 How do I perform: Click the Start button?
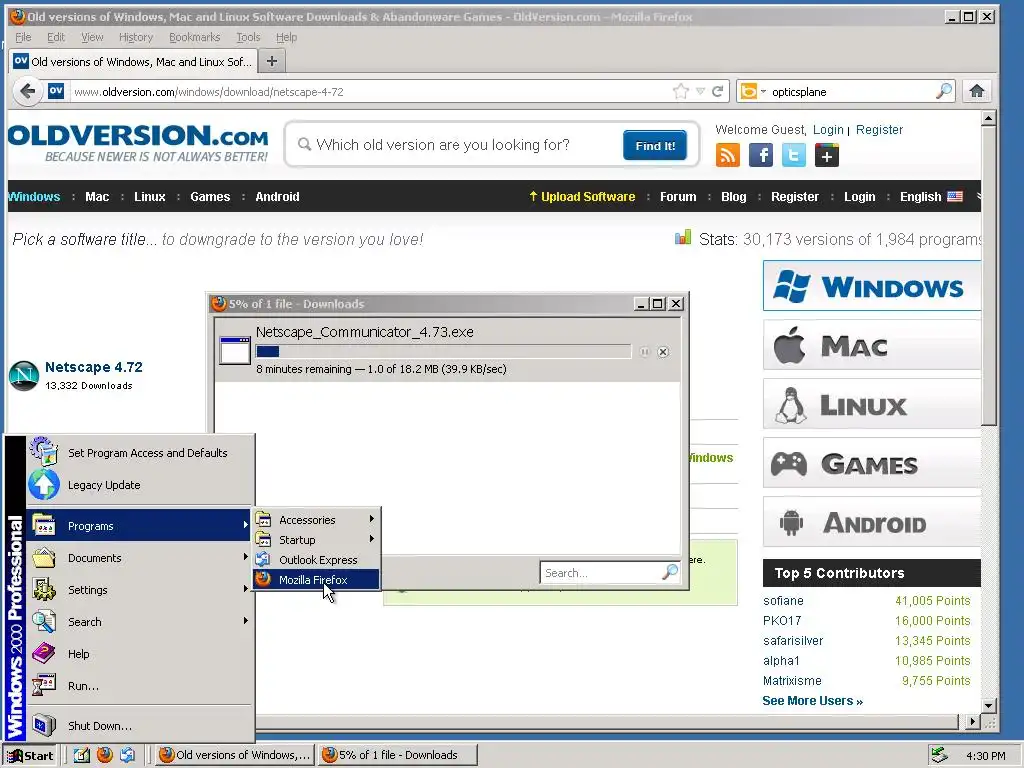pyautogui.click(x=30, y=756)
